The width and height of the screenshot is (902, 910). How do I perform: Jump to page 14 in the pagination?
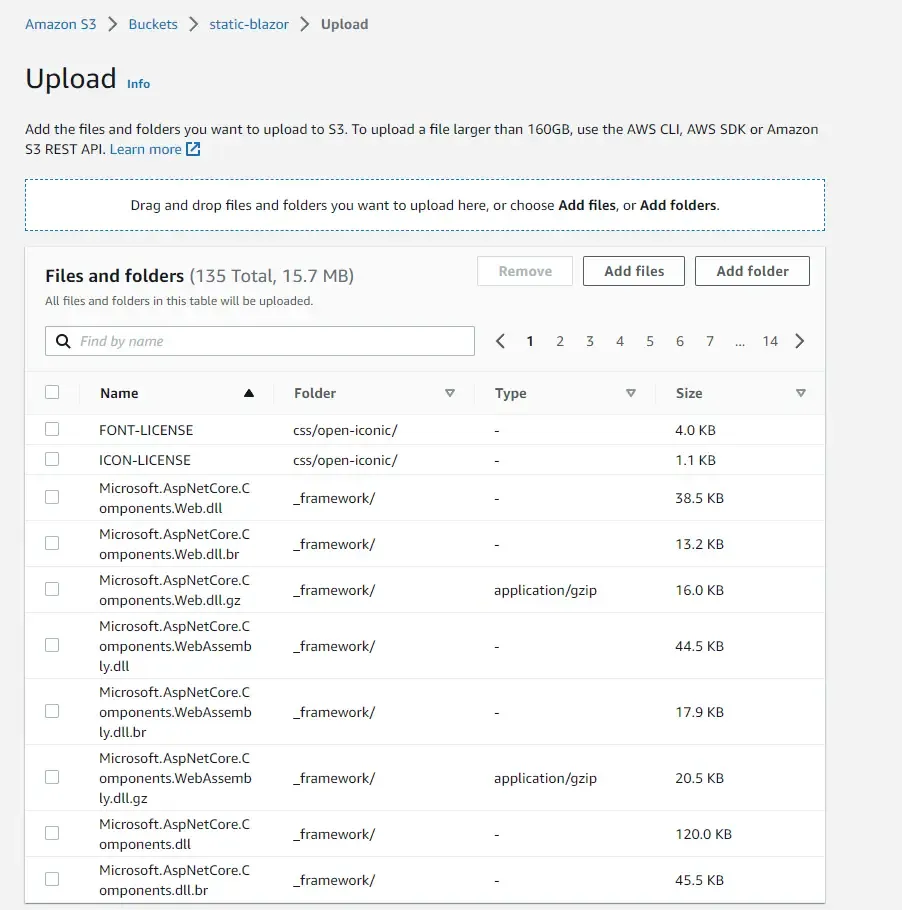coord(770,341)
